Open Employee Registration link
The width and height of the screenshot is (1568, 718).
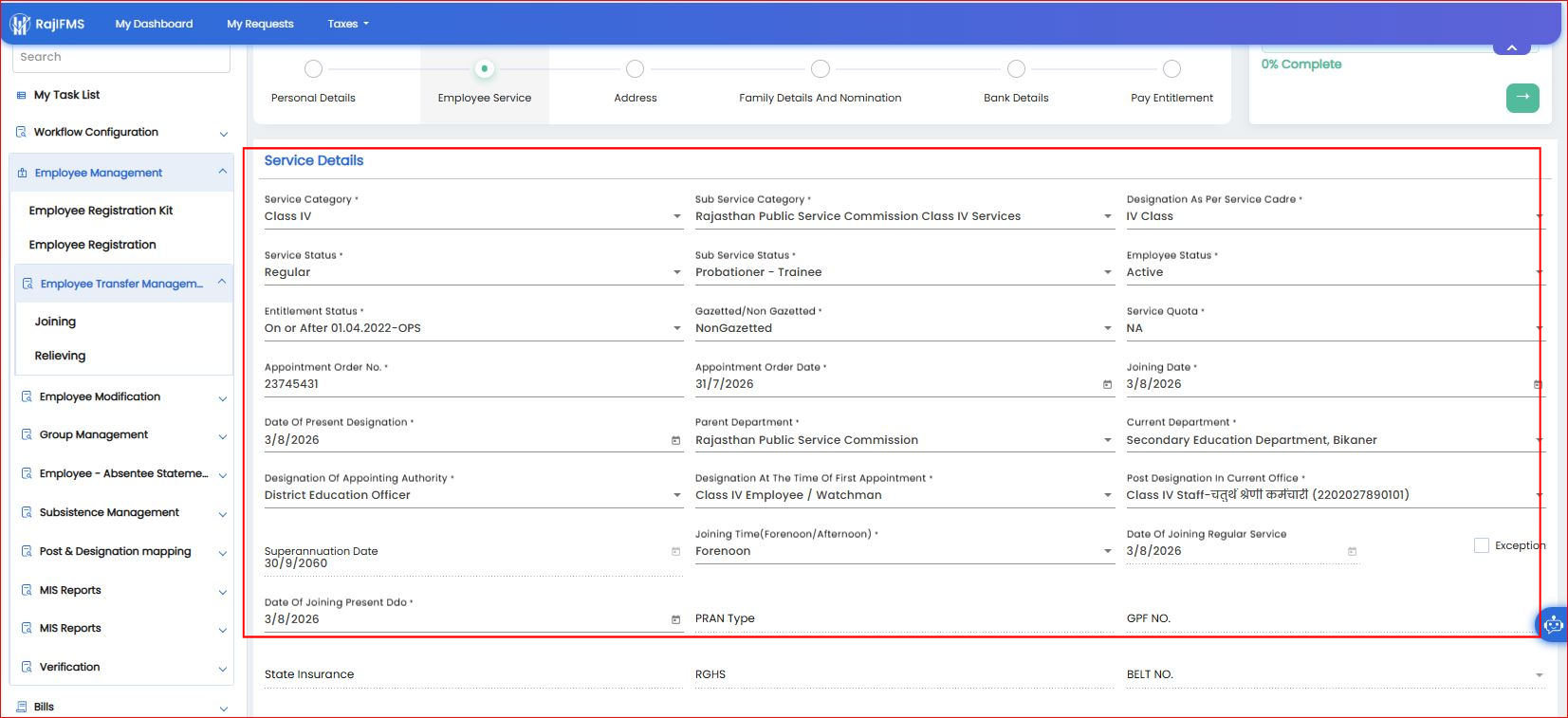point(92,245)
